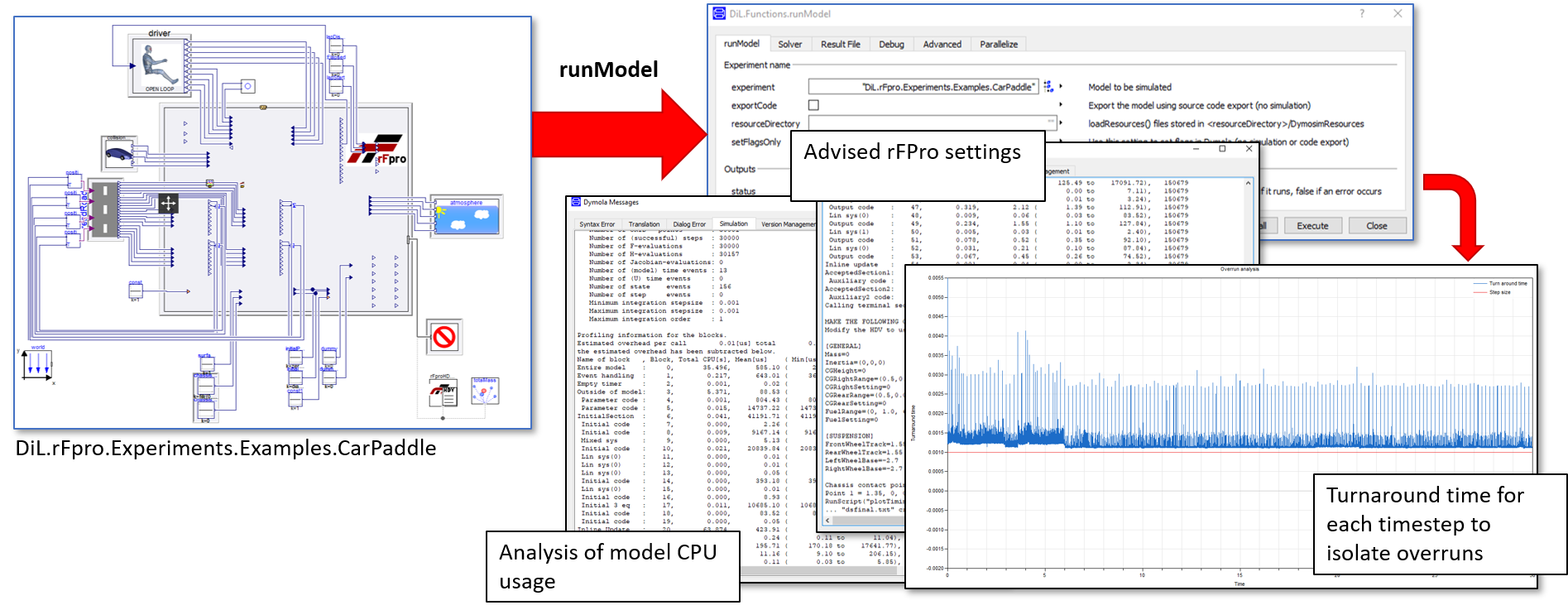1568x610 pixels.
Task: Click the move cross-arrows icon in the diagram
Action: 168,203
